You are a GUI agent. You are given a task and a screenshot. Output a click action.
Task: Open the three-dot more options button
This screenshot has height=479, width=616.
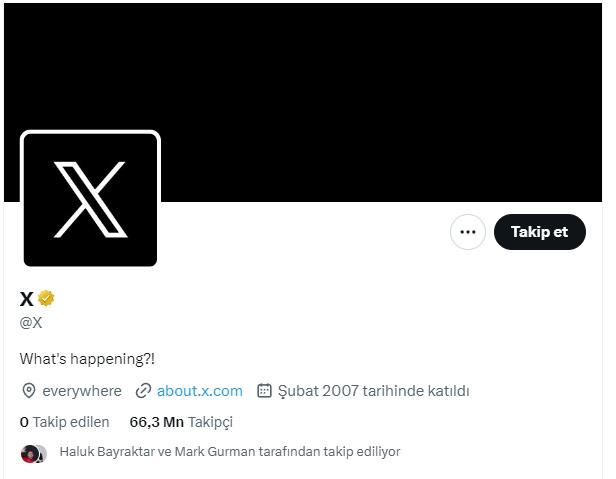[x=468, y=232]
